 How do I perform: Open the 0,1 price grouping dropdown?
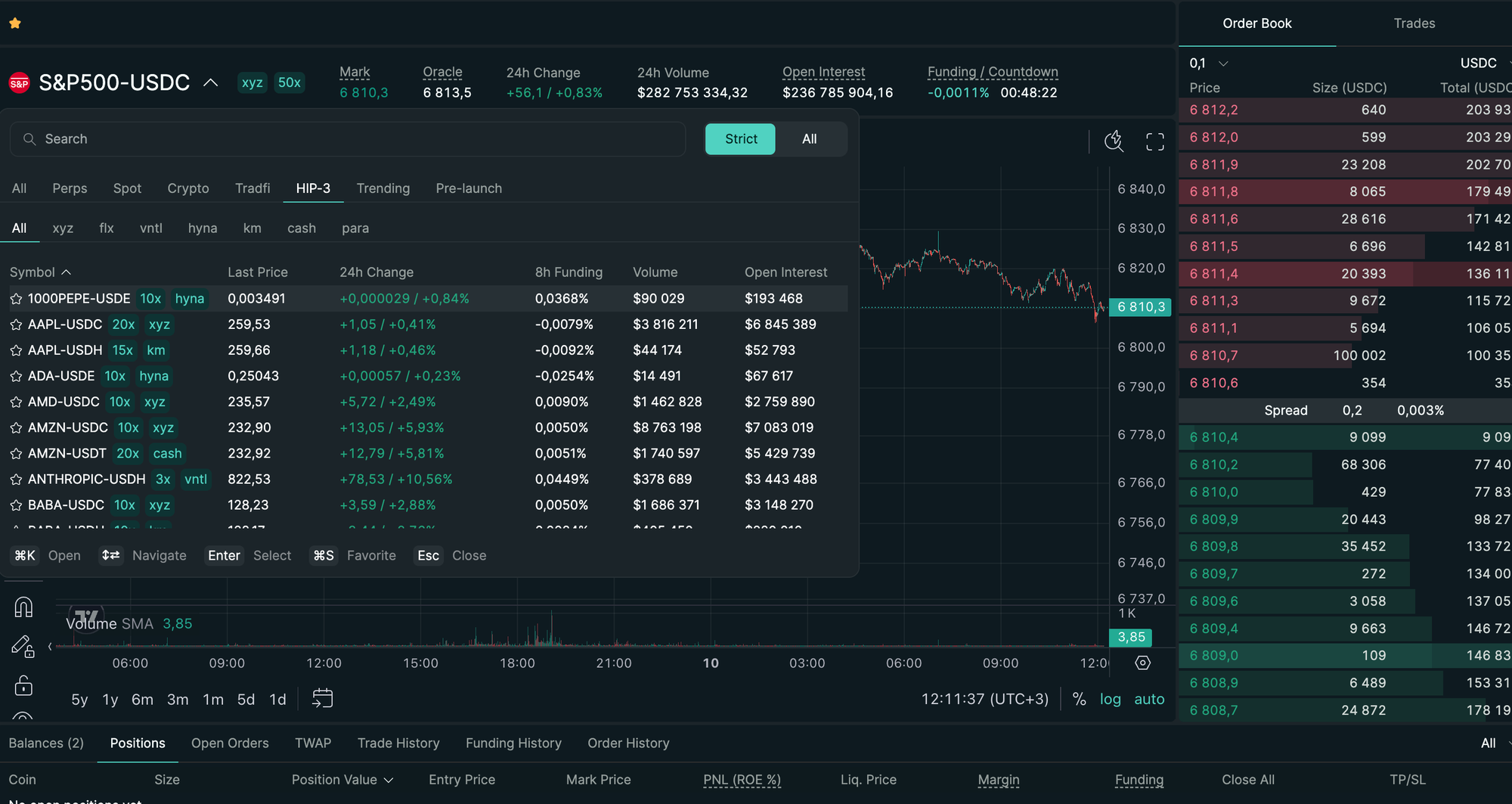click(1209, 64)
